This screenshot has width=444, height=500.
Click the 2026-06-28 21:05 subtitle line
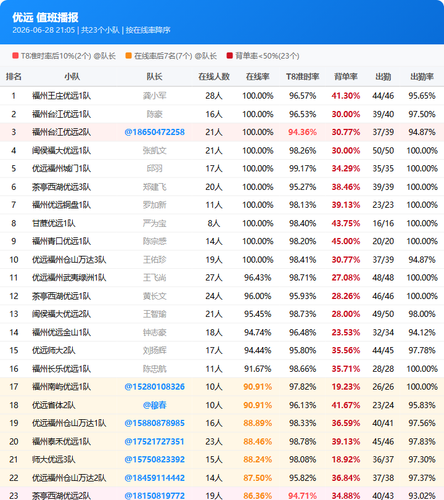click(x=91, y=30)
